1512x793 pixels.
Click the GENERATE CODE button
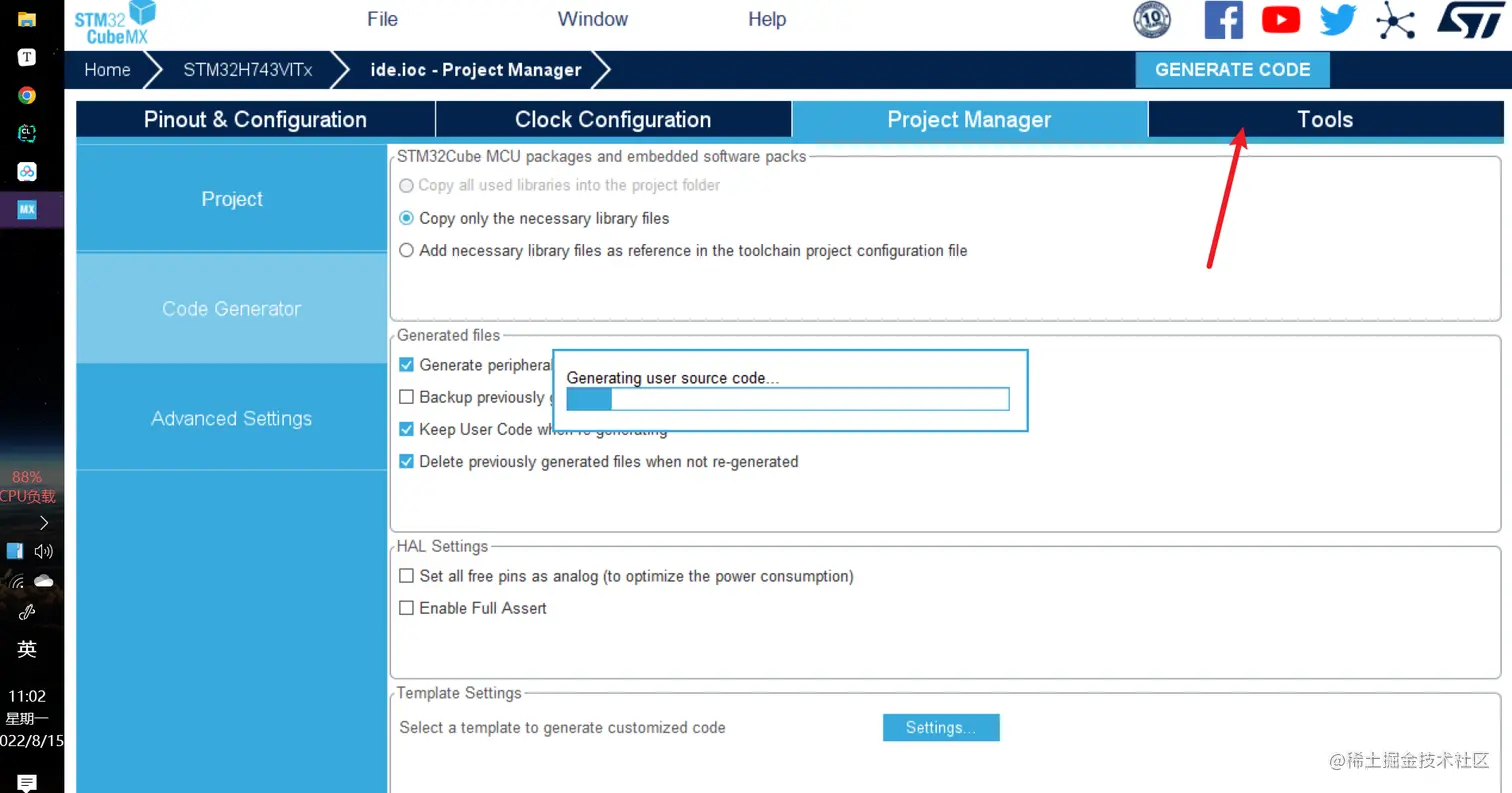(x=1232, y=70)
